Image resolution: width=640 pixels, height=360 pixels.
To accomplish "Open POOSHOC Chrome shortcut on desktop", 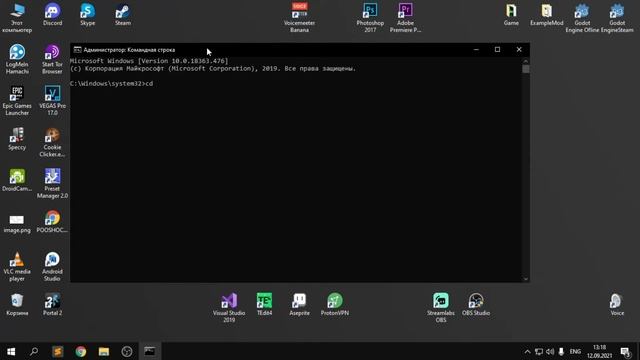I will [x=52, y=221].
